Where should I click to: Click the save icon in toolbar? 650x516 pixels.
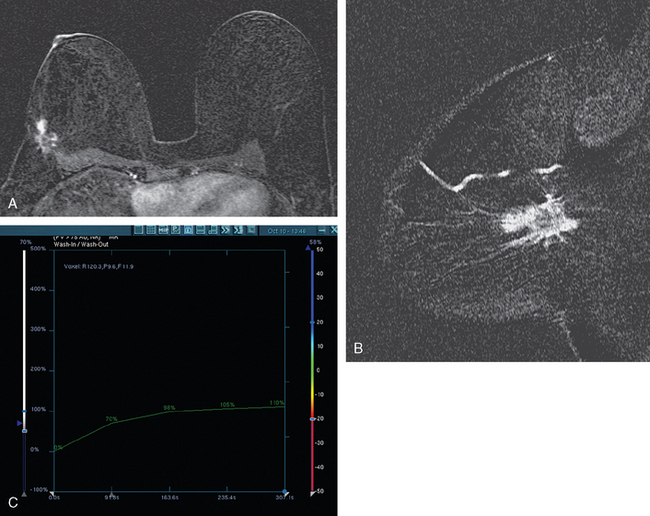pos(203,230)
